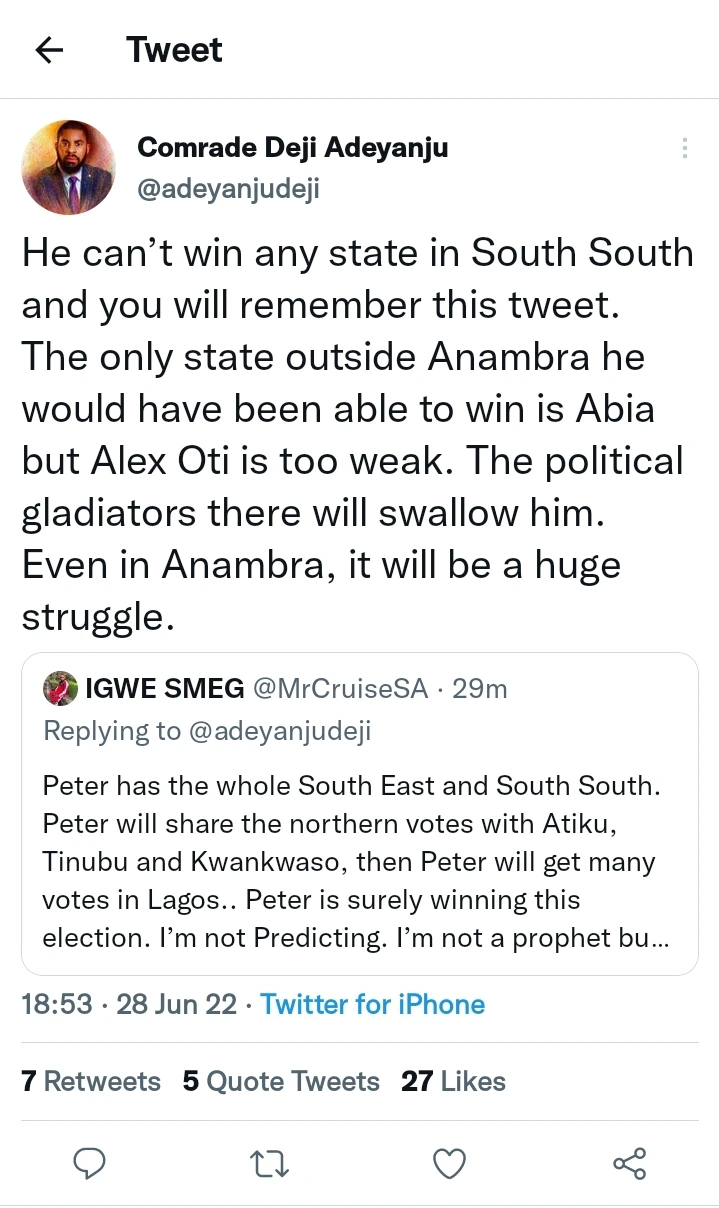View the 7 Retweets list
Viewport: 719px width, 1208px height.
coord(91,1081)
